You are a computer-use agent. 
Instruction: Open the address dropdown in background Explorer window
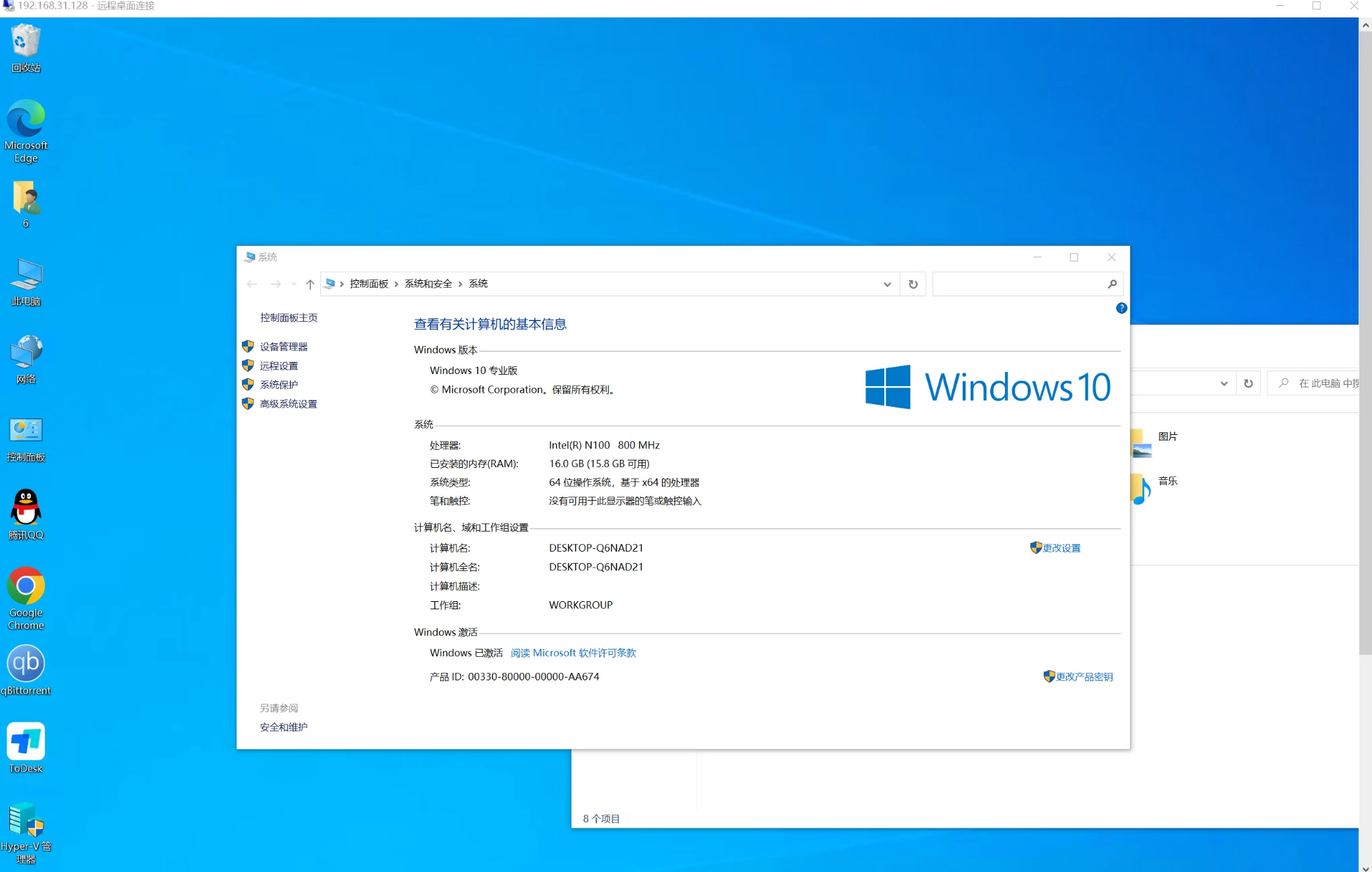[1224, 383]
